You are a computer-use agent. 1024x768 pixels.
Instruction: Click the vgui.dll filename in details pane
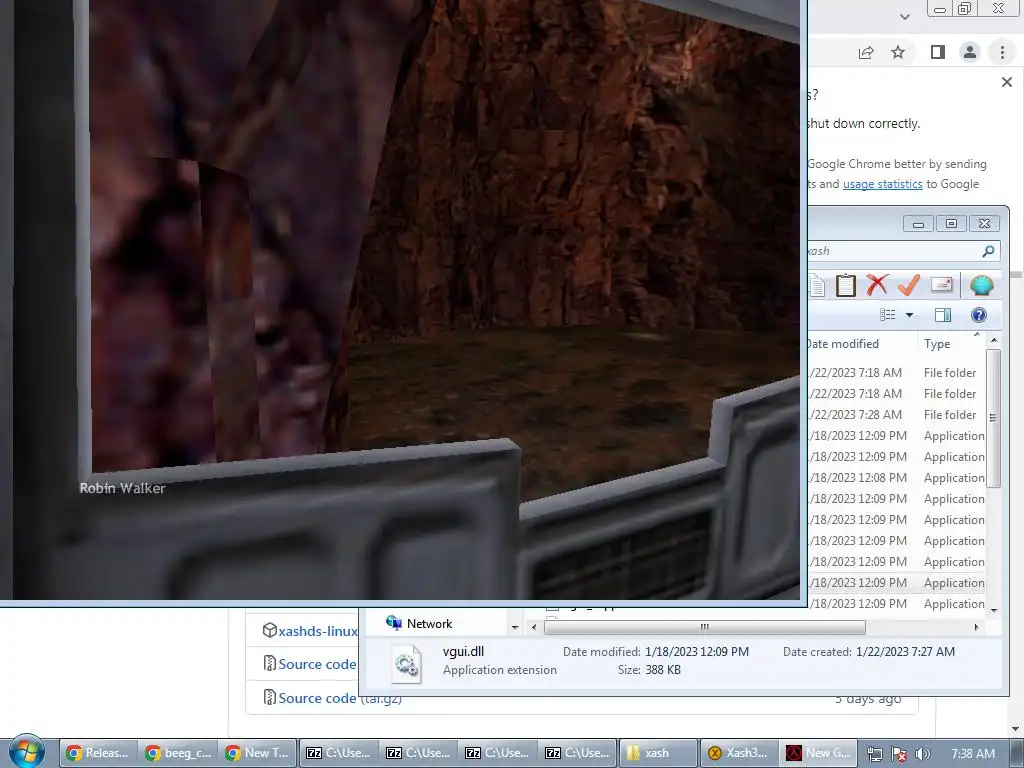pos(463,652)
